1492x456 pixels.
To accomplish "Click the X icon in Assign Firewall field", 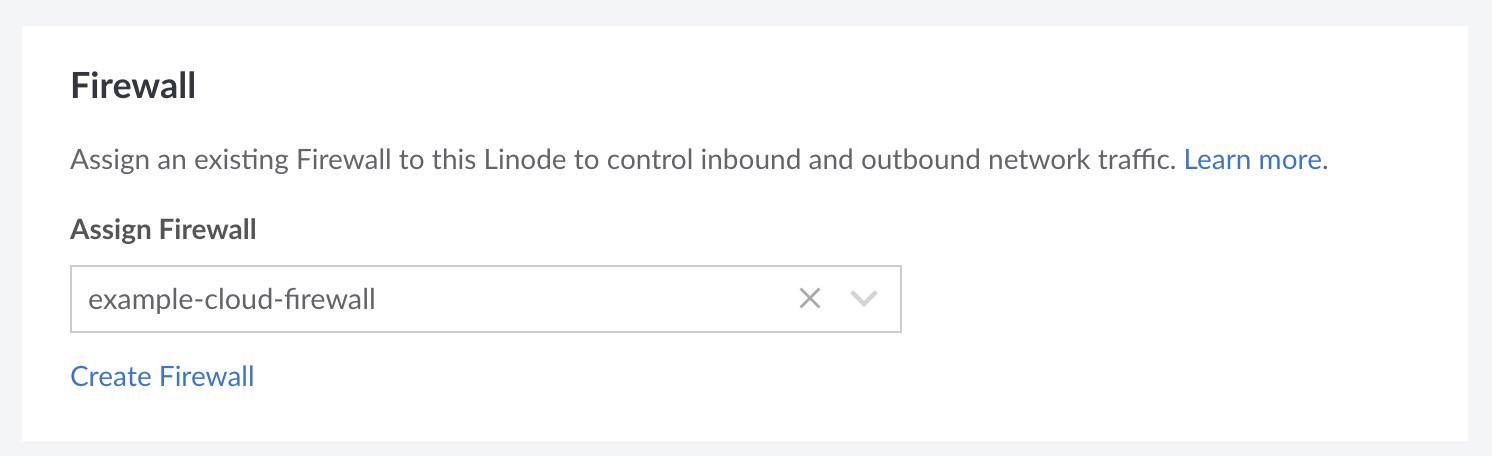I will click(x=809, y=298).
